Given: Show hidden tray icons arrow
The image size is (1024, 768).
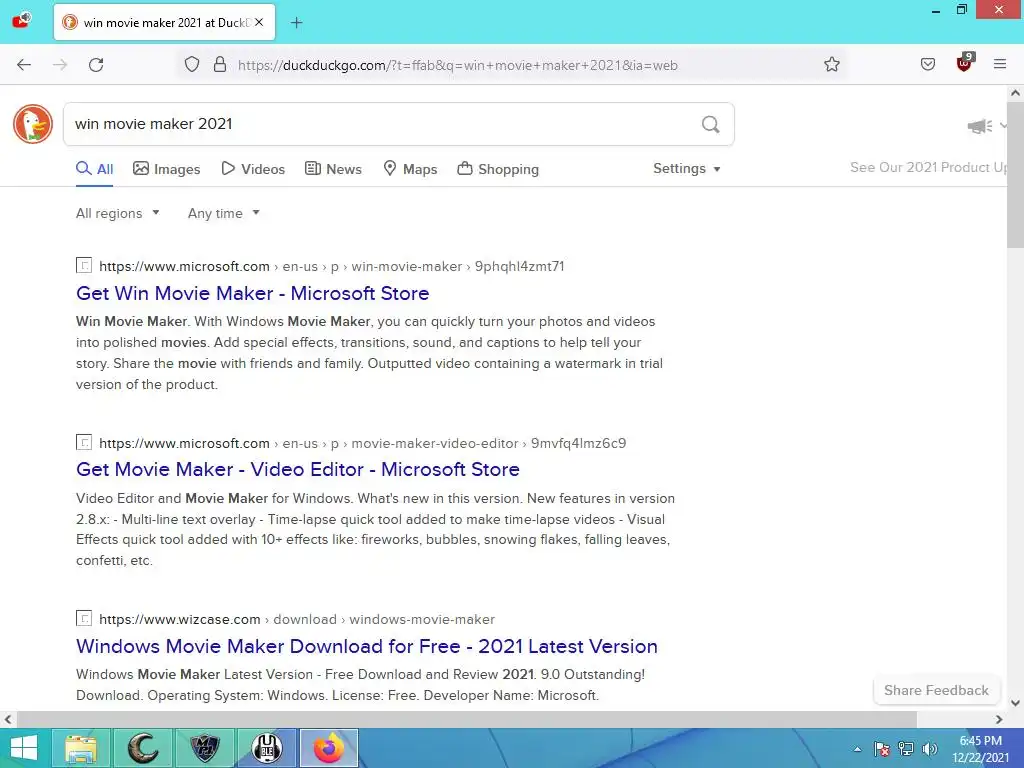Looking at the screenshot, I should click(857, 749).
